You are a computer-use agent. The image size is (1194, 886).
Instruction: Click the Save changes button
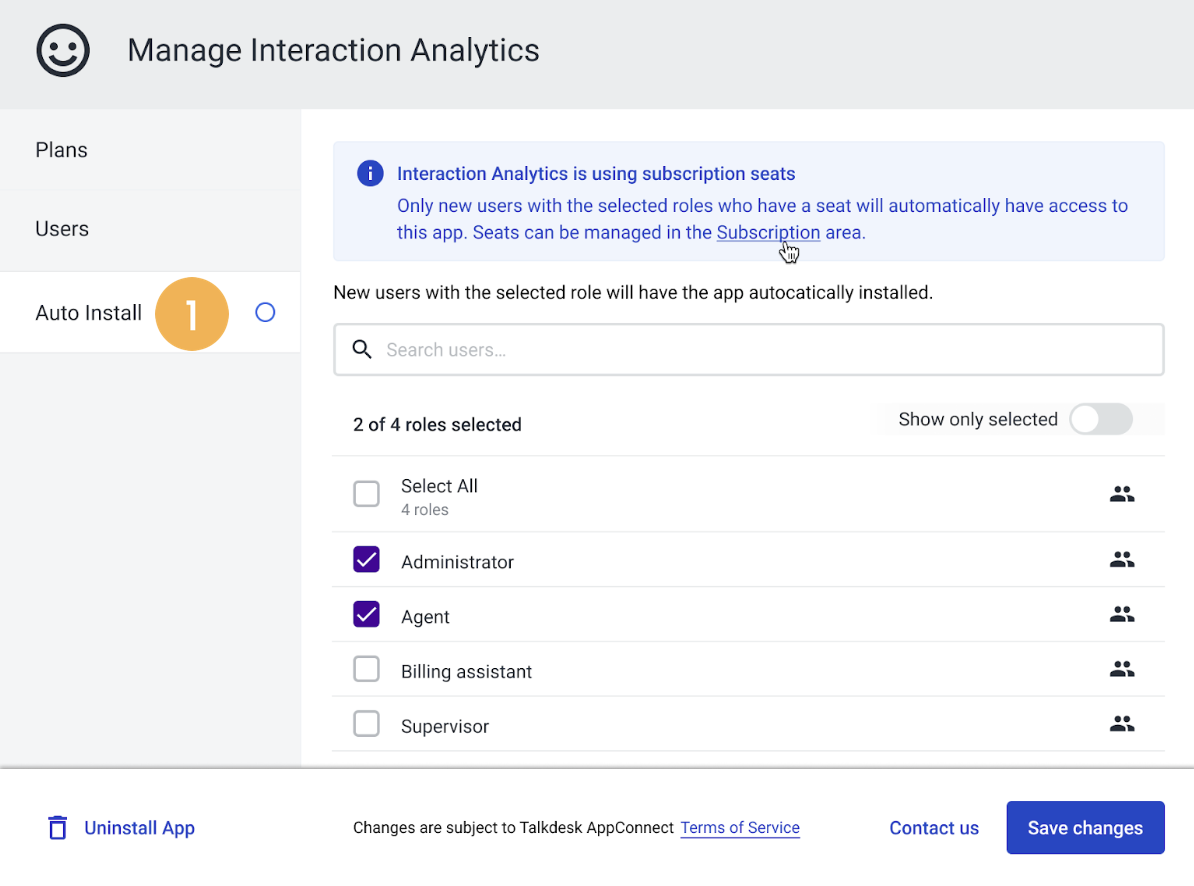point(1085,827)
